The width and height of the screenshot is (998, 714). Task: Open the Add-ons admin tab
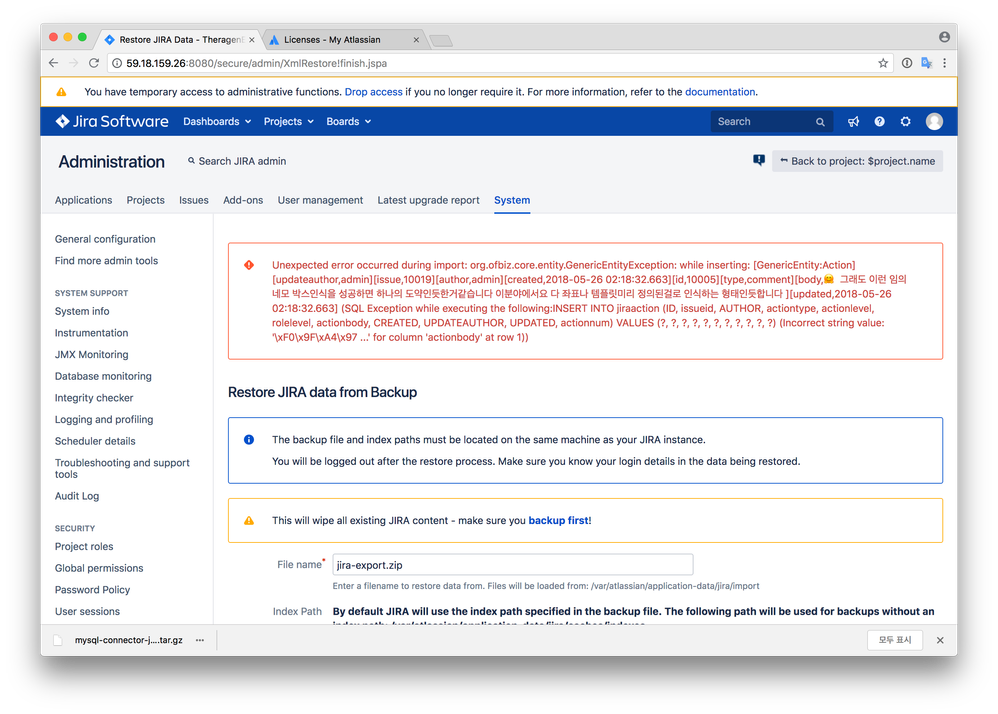243,200
